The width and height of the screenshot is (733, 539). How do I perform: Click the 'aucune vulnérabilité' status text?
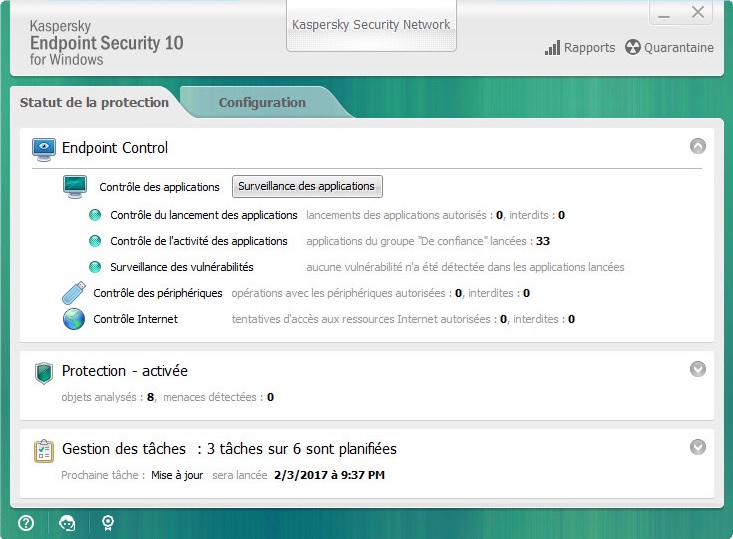click(x=465, y=267)
